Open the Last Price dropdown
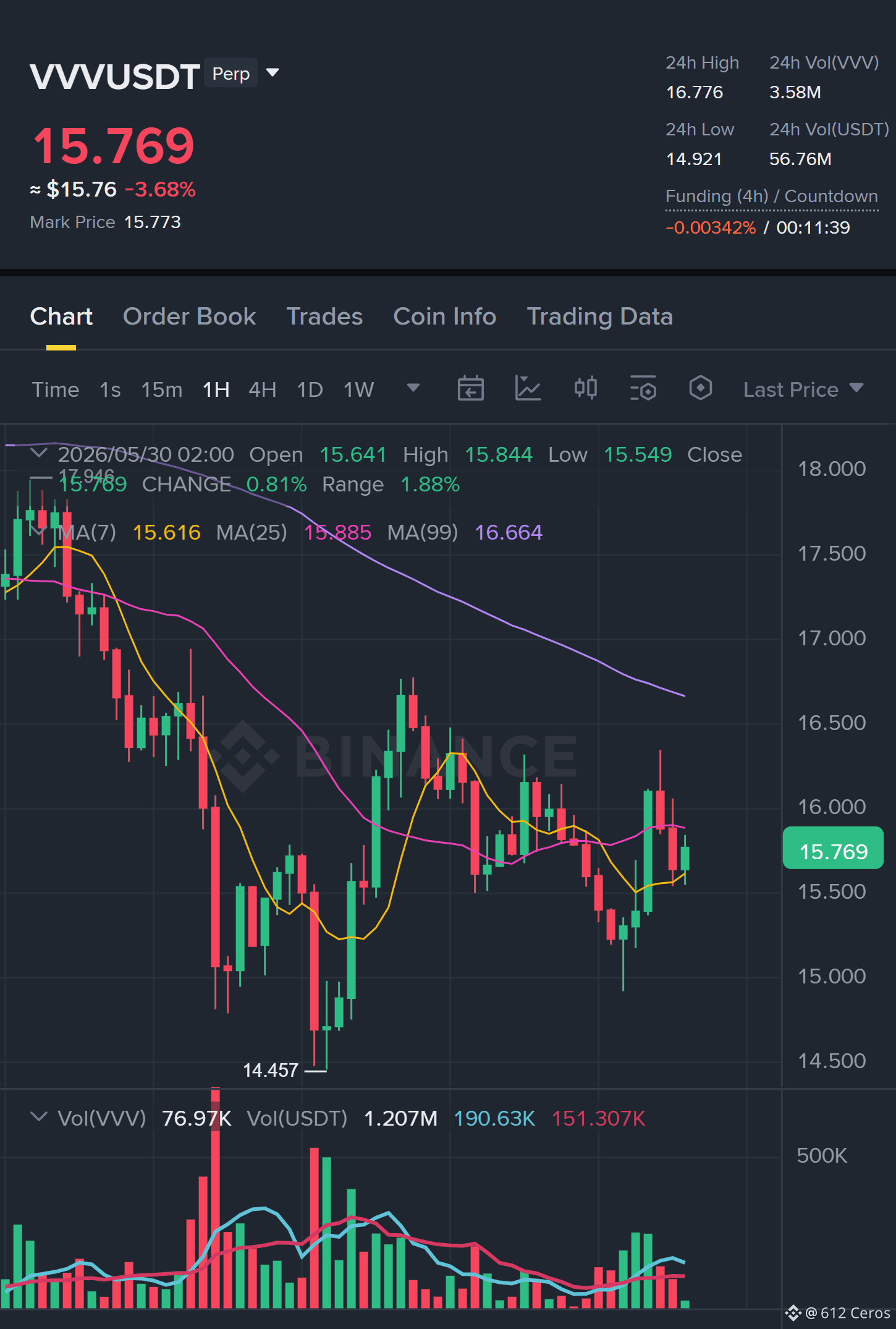 (803, 389)
